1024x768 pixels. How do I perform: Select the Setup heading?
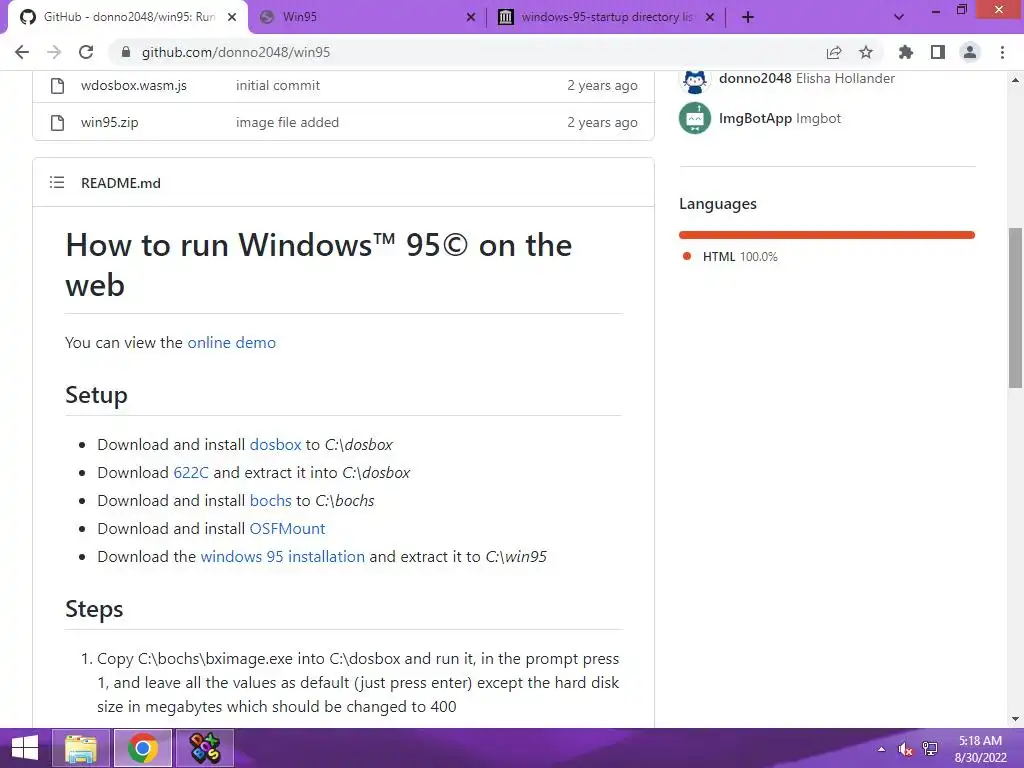(x=96, y=395)
